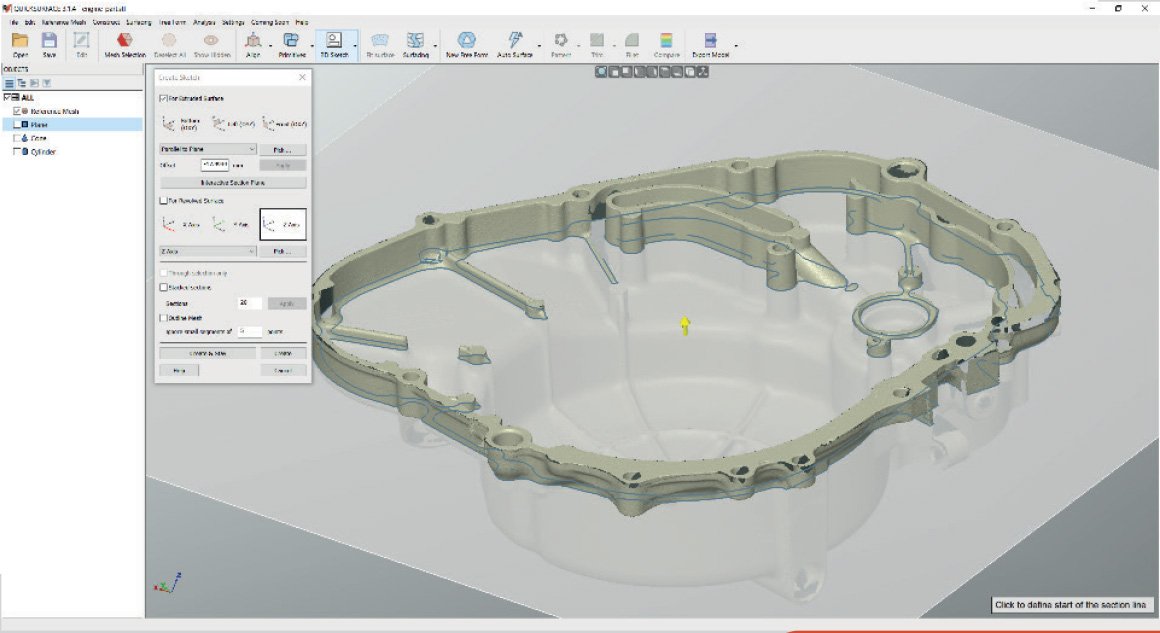Click the Create & New button

pyautogui.click(x=208, y=353)
